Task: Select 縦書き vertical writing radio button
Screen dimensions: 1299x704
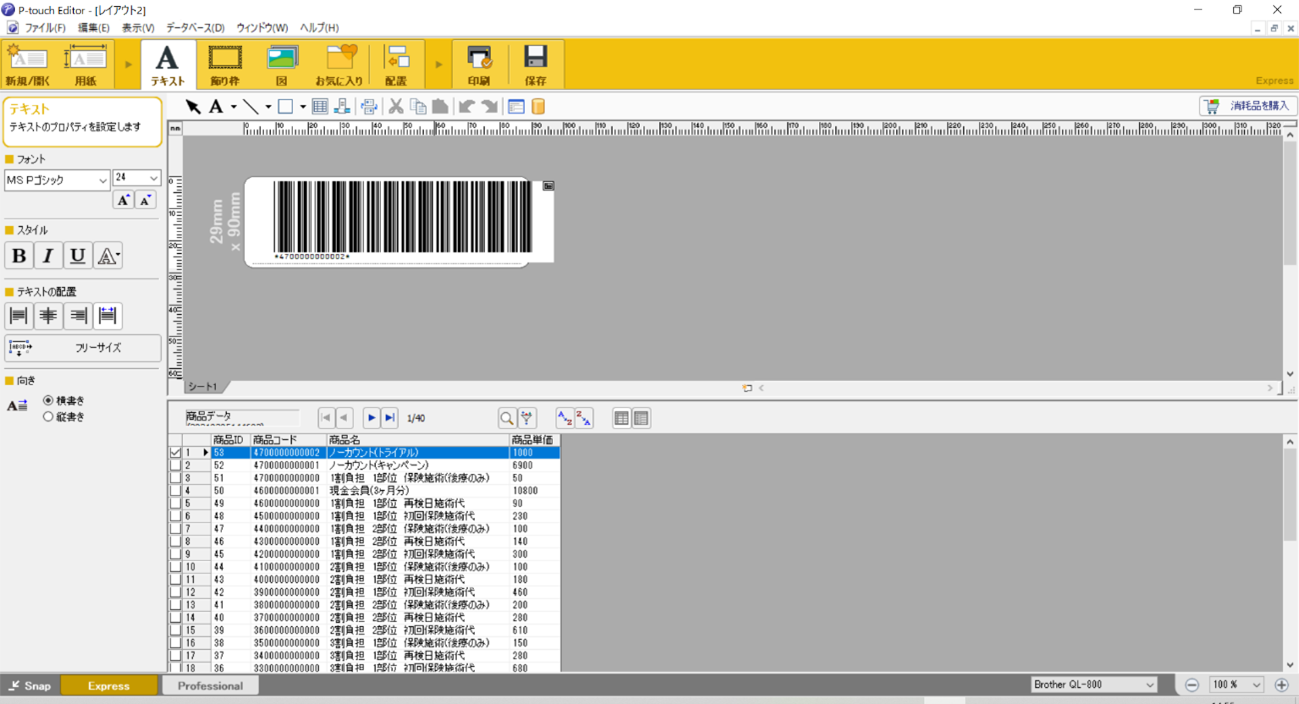Action: (x=48, y=417)
